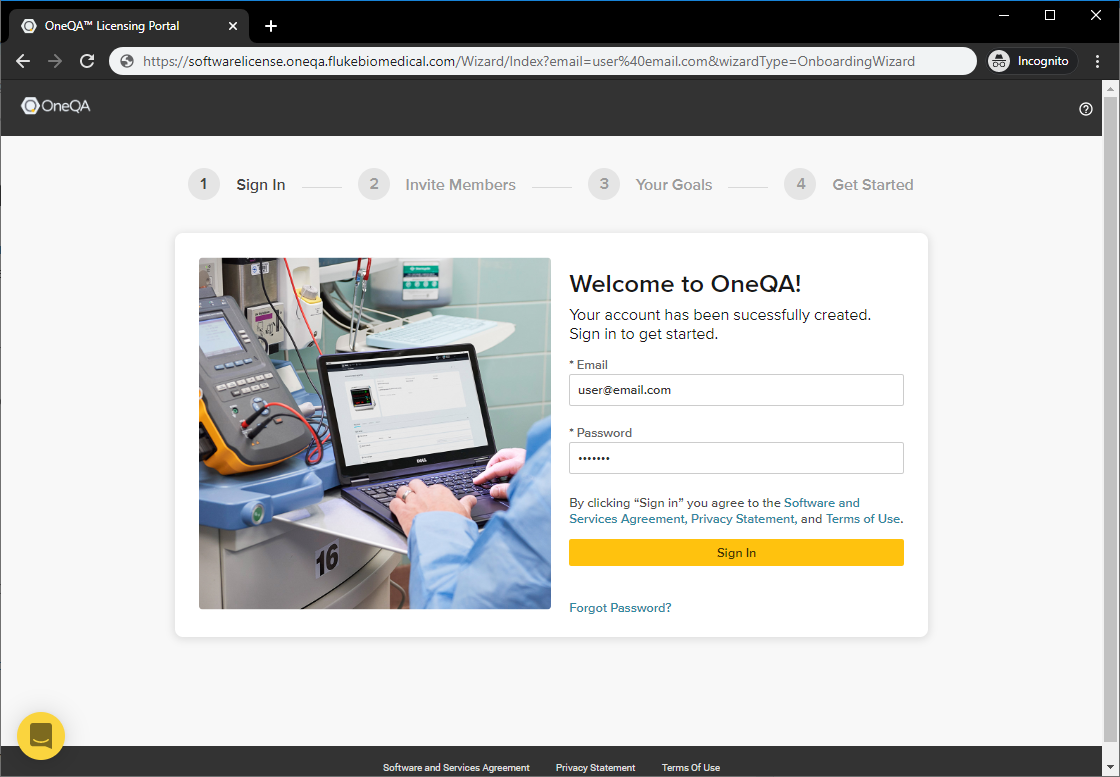Open the Chrome three-dot menu
The height and width of the screenshot is (777, 1120).
point(1098,61)
